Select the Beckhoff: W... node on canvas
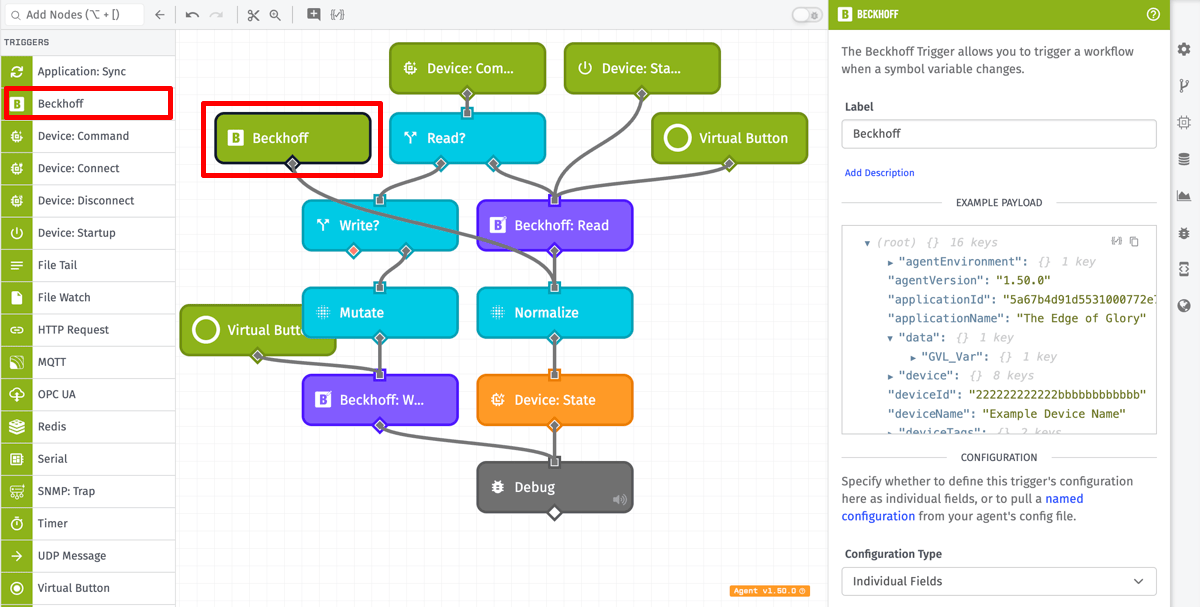1200x607 pixels. pos(380,400)
